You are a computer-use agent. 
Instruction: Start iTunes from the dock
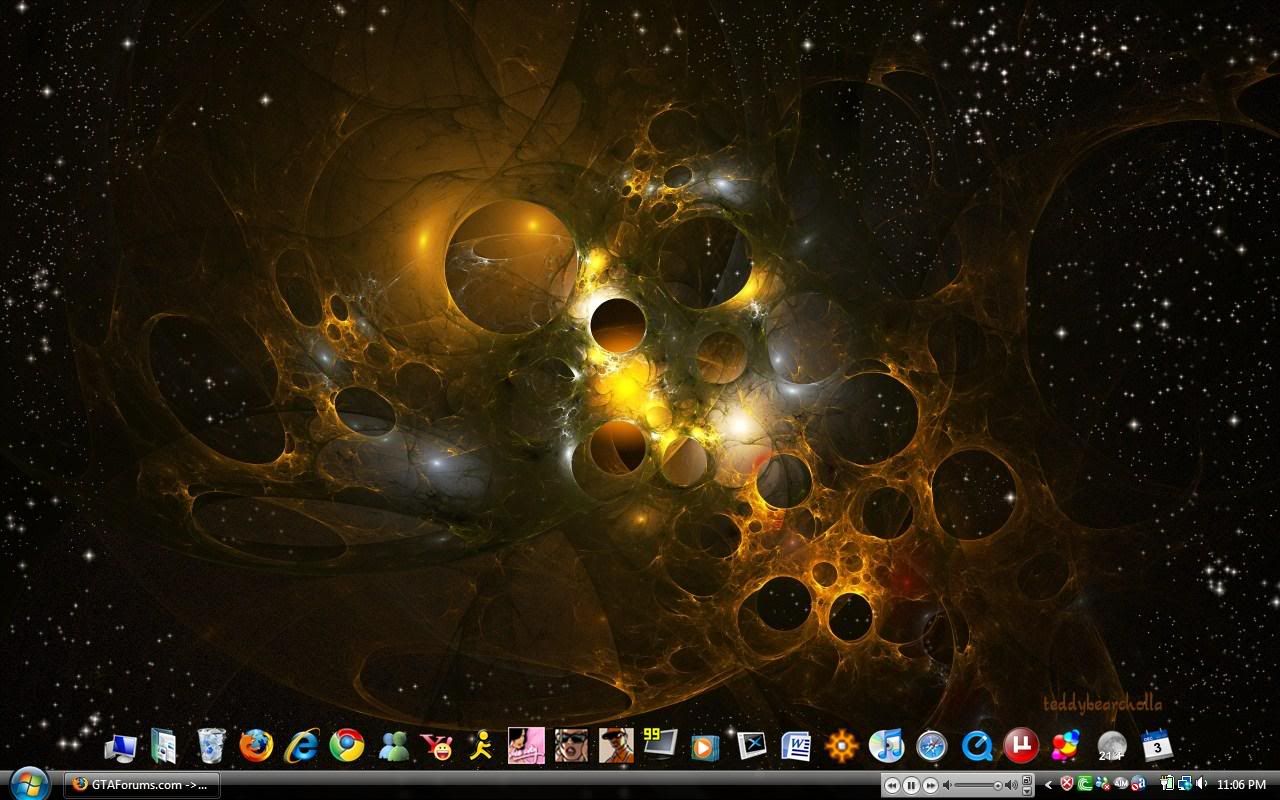[x=887, y=745]
